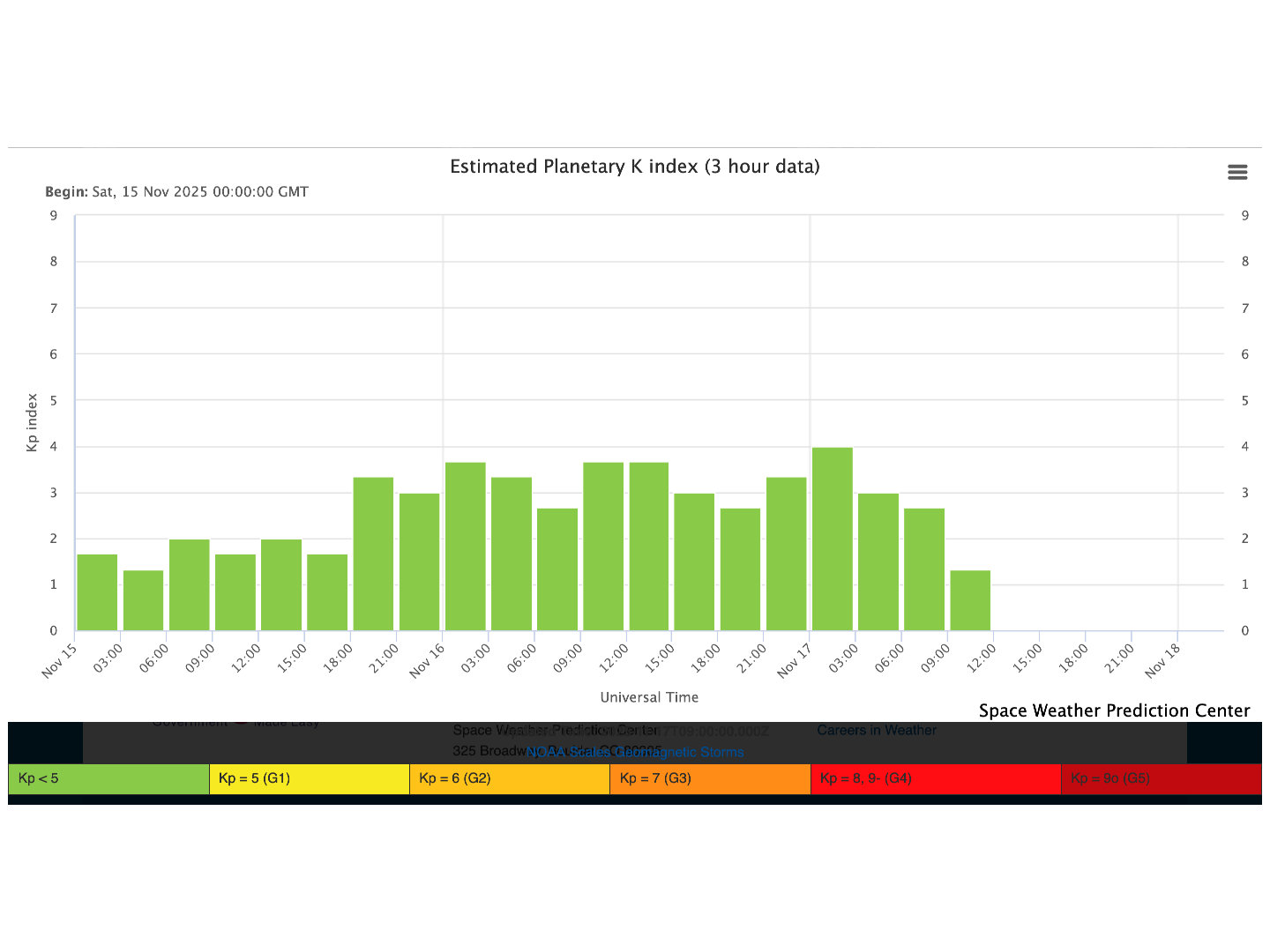Open the Careers in Weather link

click(x=877, y=730)
